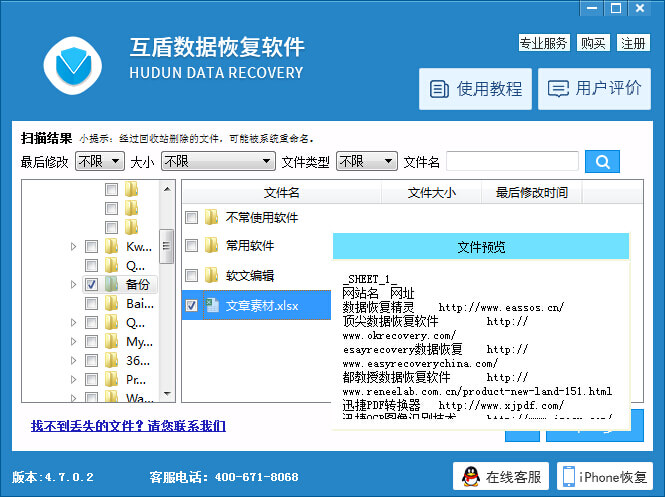
Task: Click the 在线客服 button
Action: (x=500, y=476)
